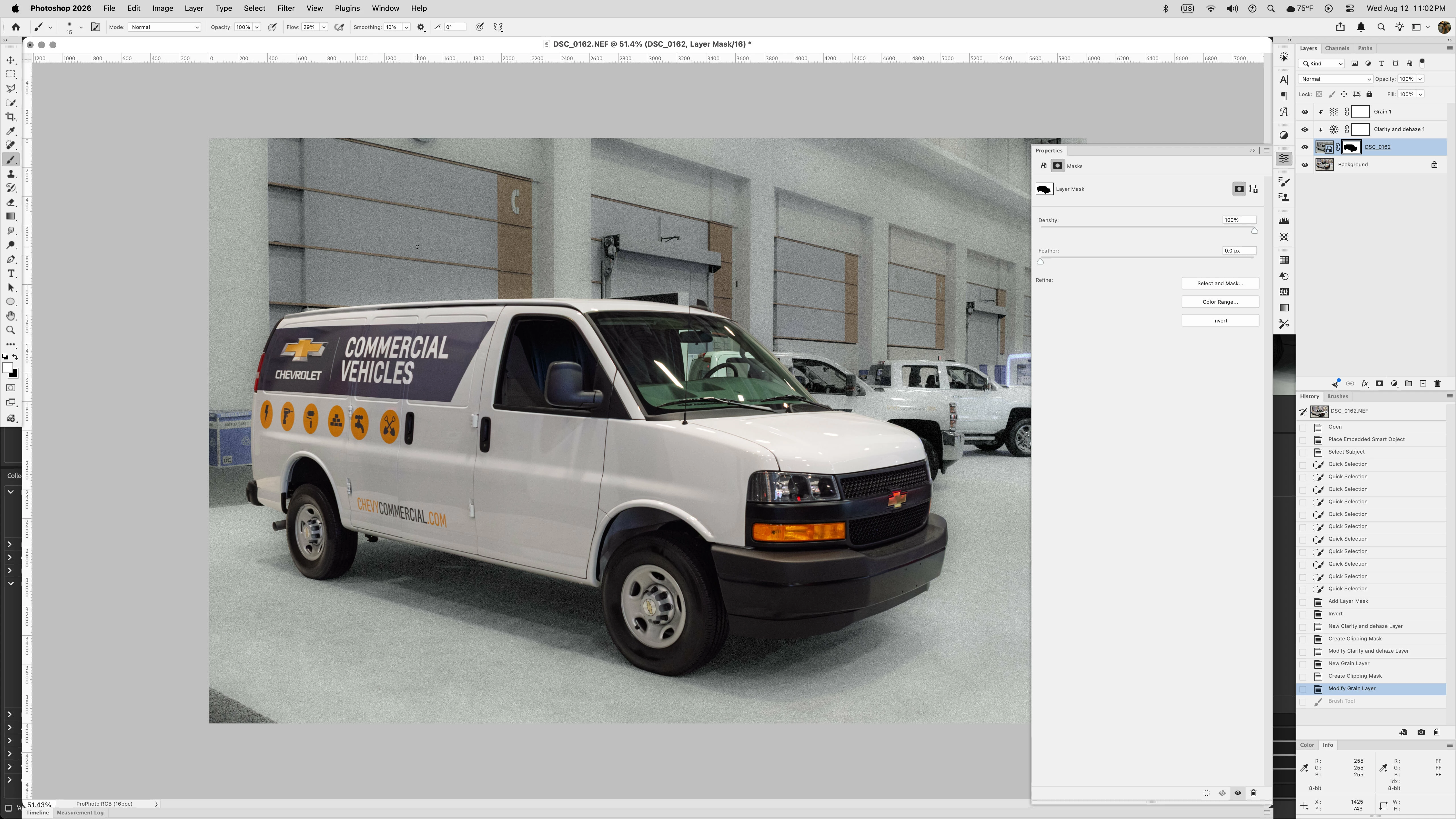Click the Home icon in options bar
The height and width of the screenshot is (819, 1456).
point(16,27)
